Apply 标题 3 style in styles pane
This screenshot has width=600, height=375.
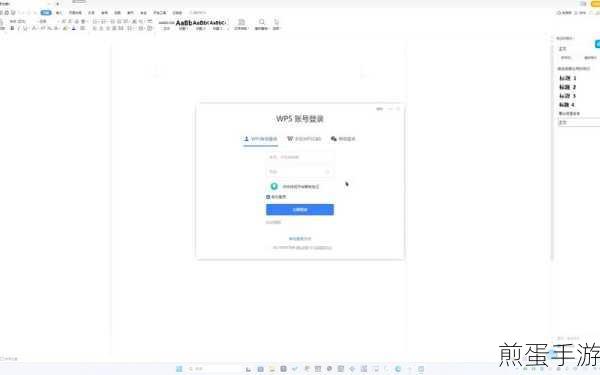[x=568, y=96]
